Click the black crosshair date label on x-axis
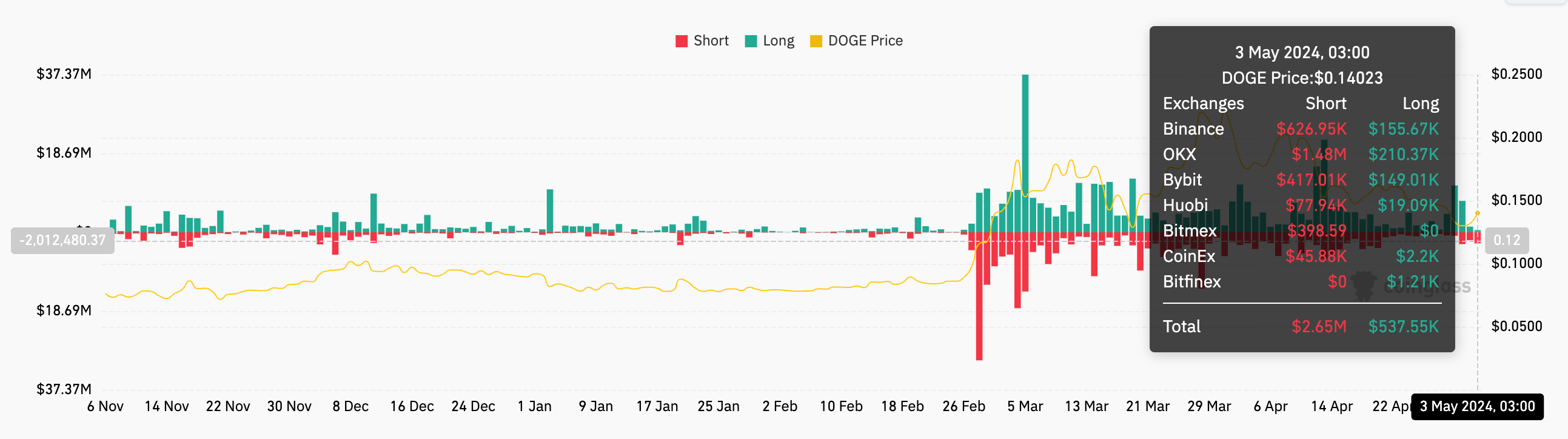This screenshot has height=439, width=1568. [x=1476, y=406]
